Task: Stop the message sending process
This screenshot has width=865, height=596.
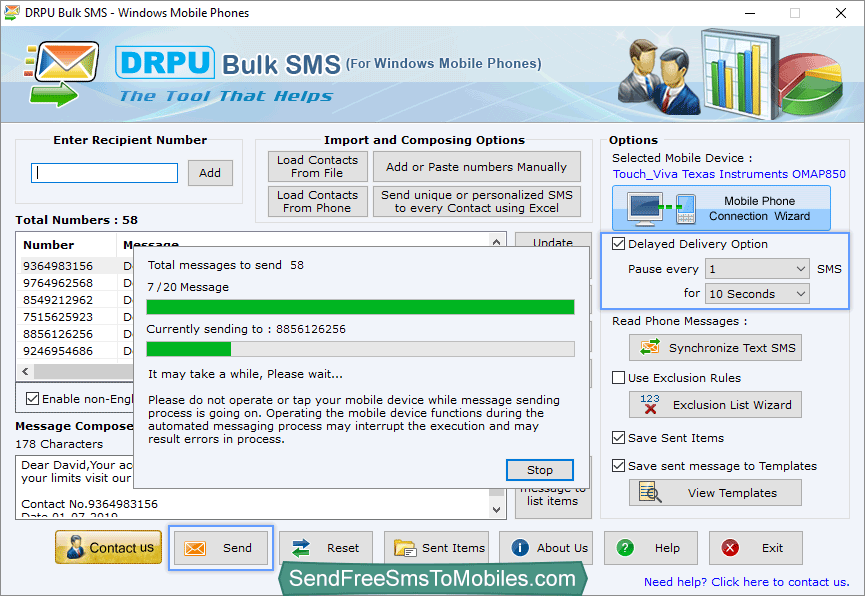Action: [540, 470]
